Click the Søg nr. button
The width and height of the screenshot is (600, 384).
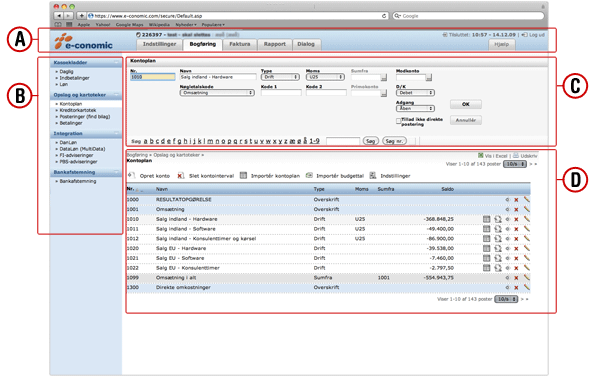point(394,141)
